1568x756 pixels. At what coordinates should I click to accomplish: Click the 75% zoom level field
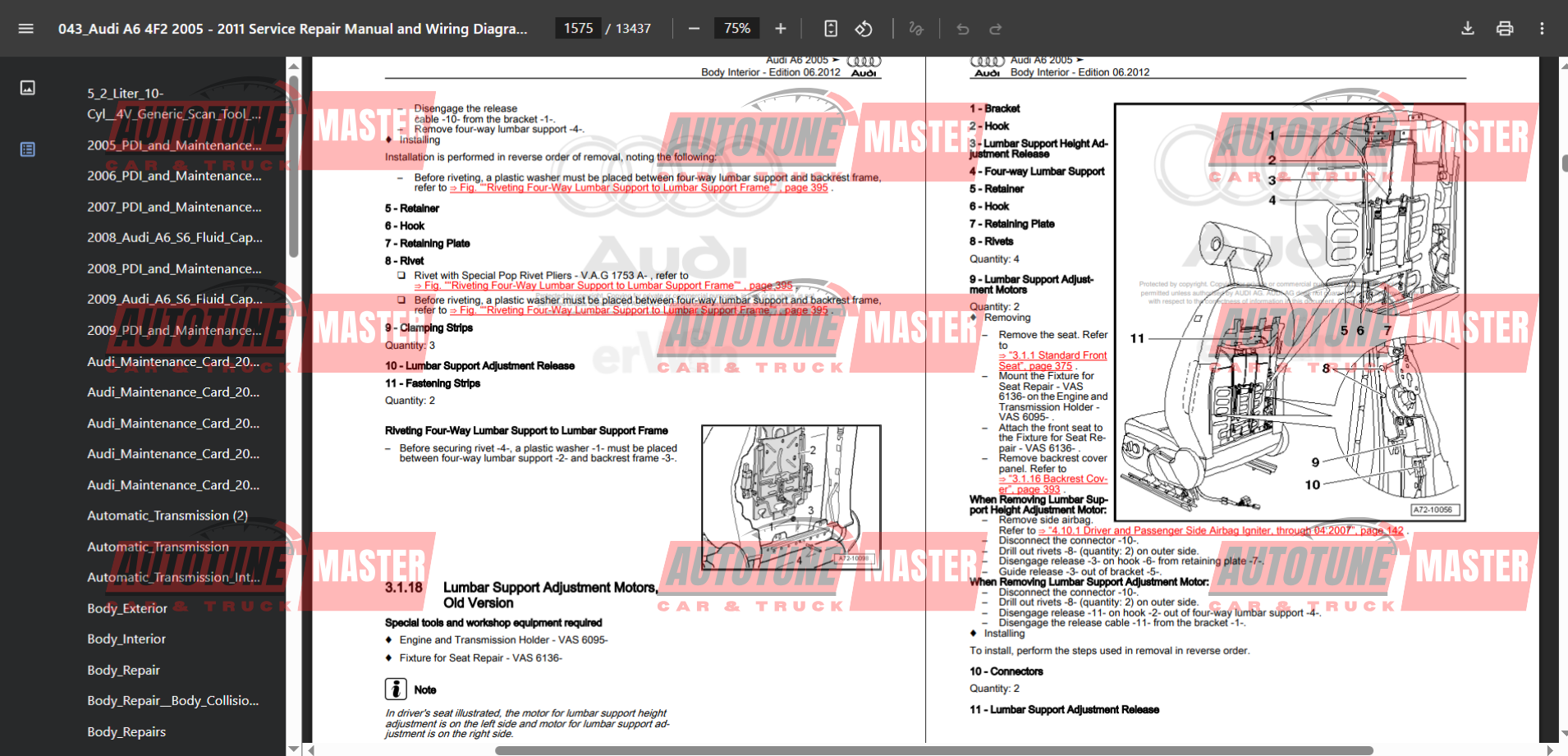coord(736,29)
